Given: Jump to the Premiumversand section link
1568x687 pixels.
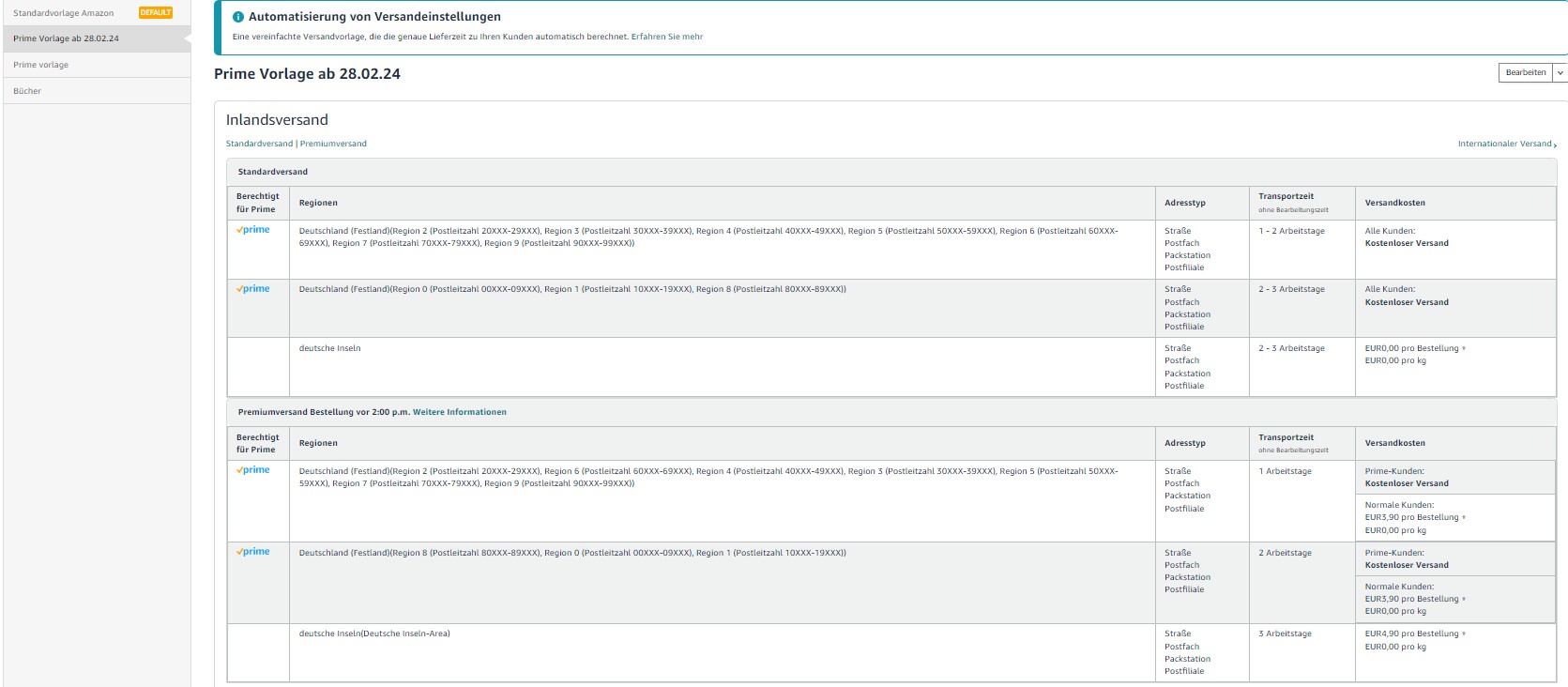Looking at the screenshot, I should coord(333,144).
